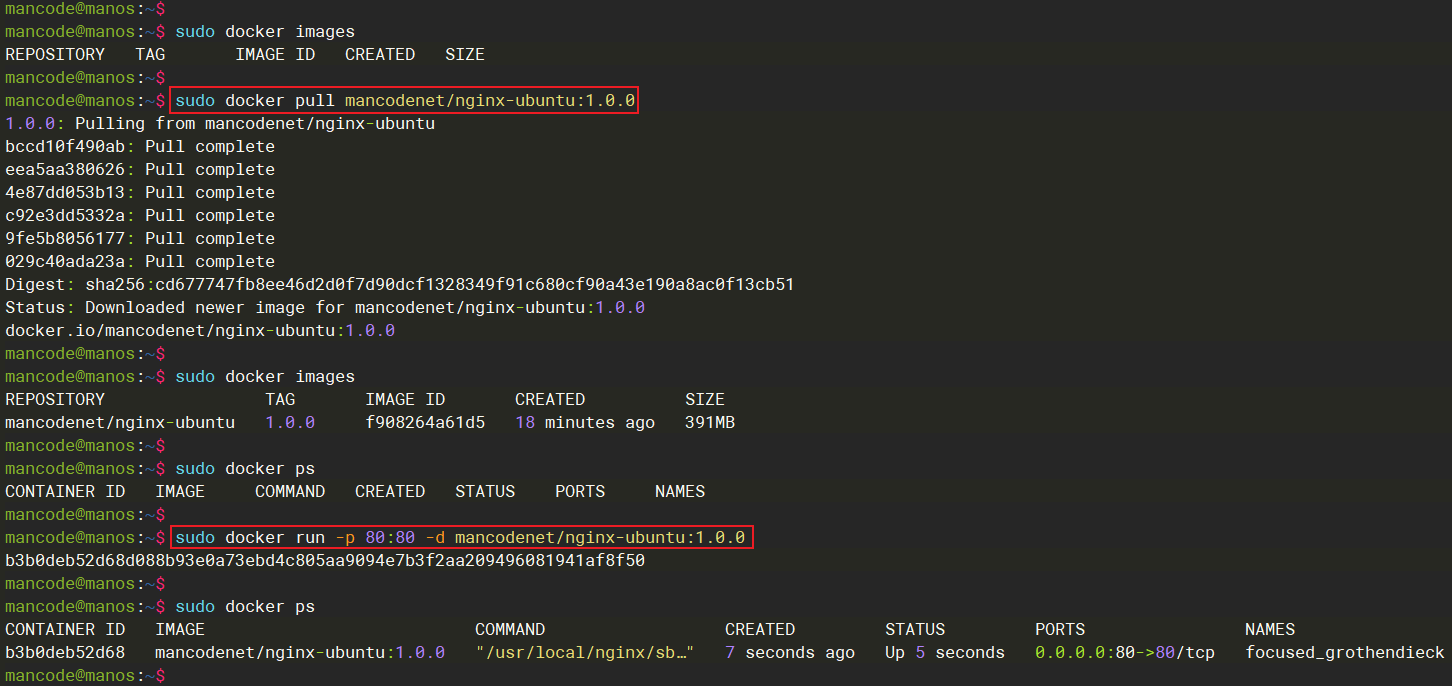Click the full container hash output line
Viewport: 1452px width, 686px height.
(x=325, y=561)
